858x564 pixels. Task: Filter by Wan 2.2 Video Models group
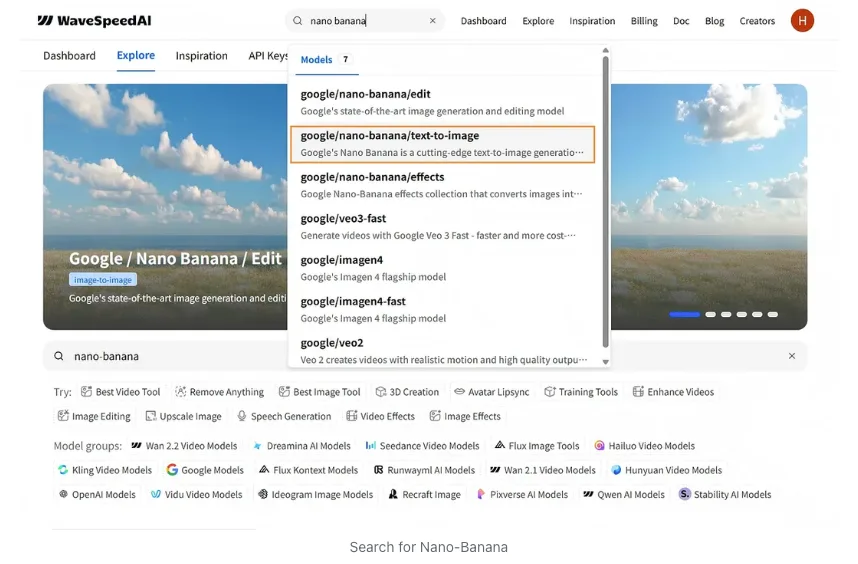tap(184, 446)
